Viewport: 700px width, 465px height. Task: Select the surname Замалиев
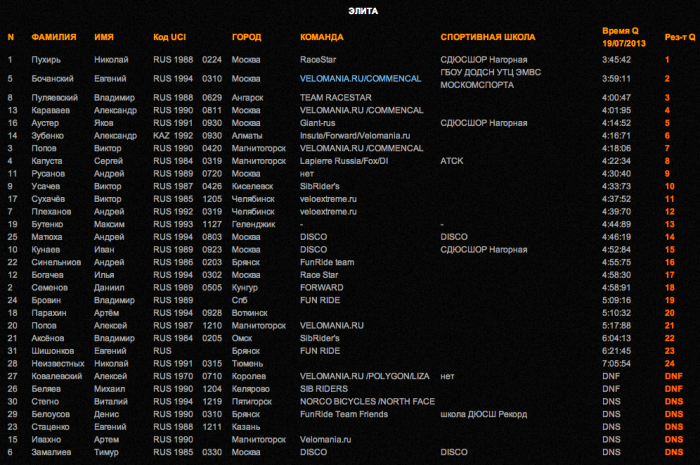[x=51, y=453]
